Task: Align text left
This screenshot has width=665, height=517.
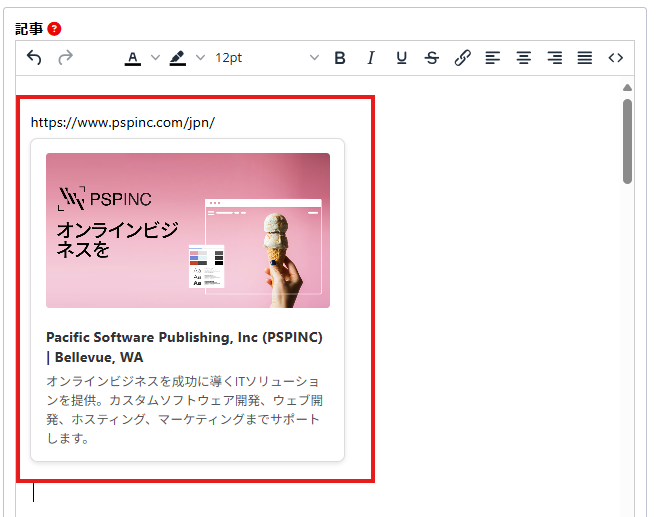Action: (493, 58)
